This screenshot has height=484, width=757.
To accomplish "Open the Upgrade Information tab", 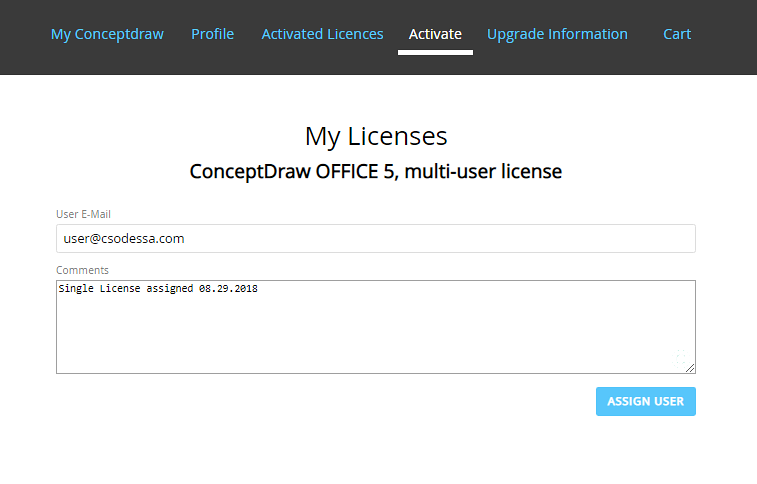I will 557,34.
